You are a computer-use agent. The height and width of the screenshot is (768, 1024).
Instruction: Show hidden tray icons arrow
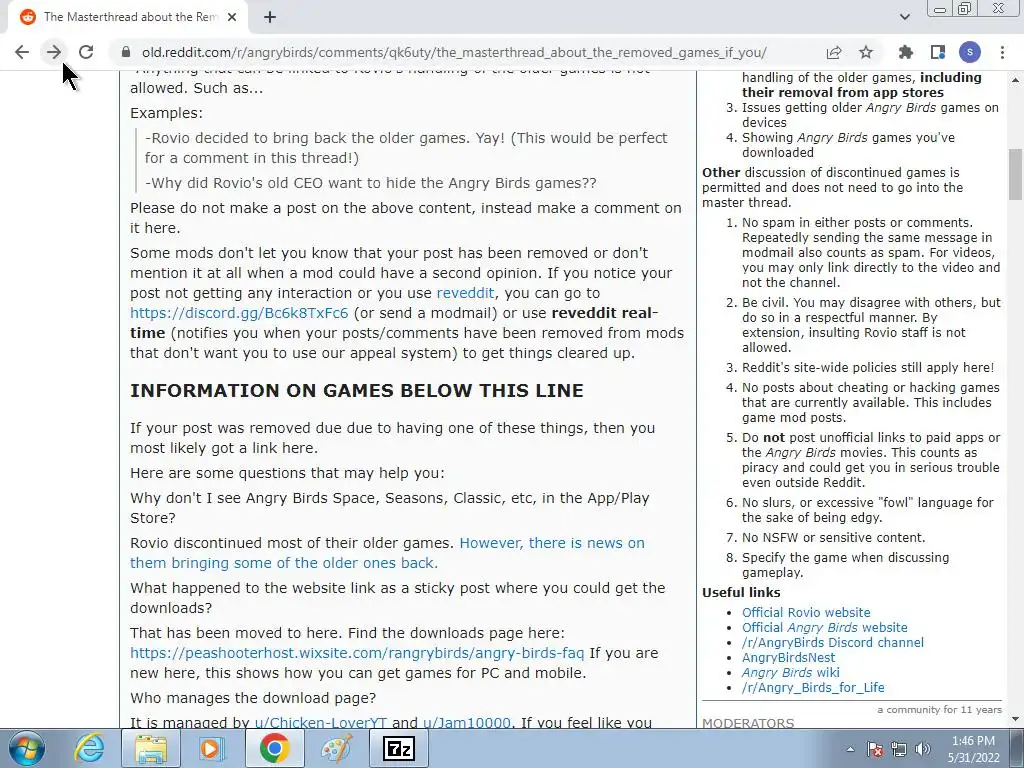tap(850, 749)
